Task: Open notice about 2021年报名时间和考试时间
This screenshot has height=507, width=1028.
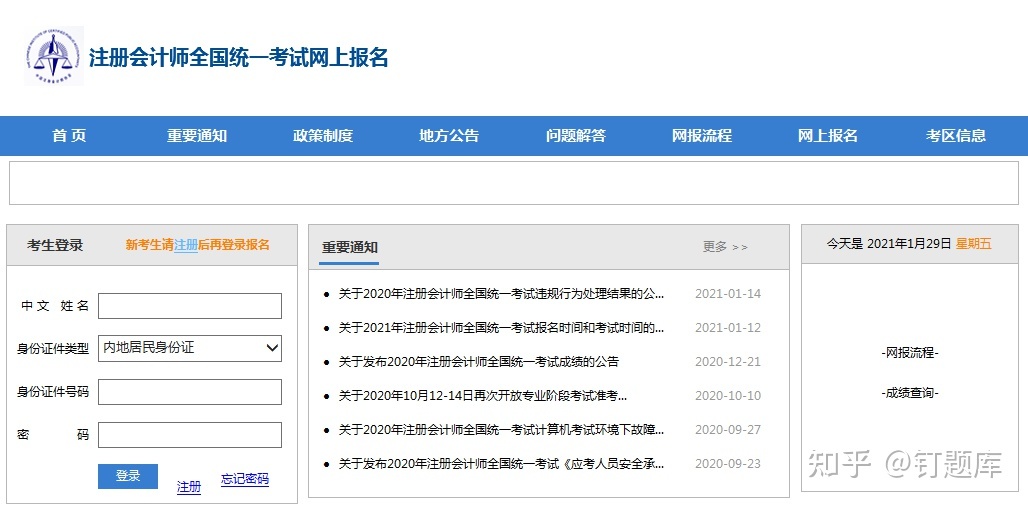Action: click(x=501, y=328)
